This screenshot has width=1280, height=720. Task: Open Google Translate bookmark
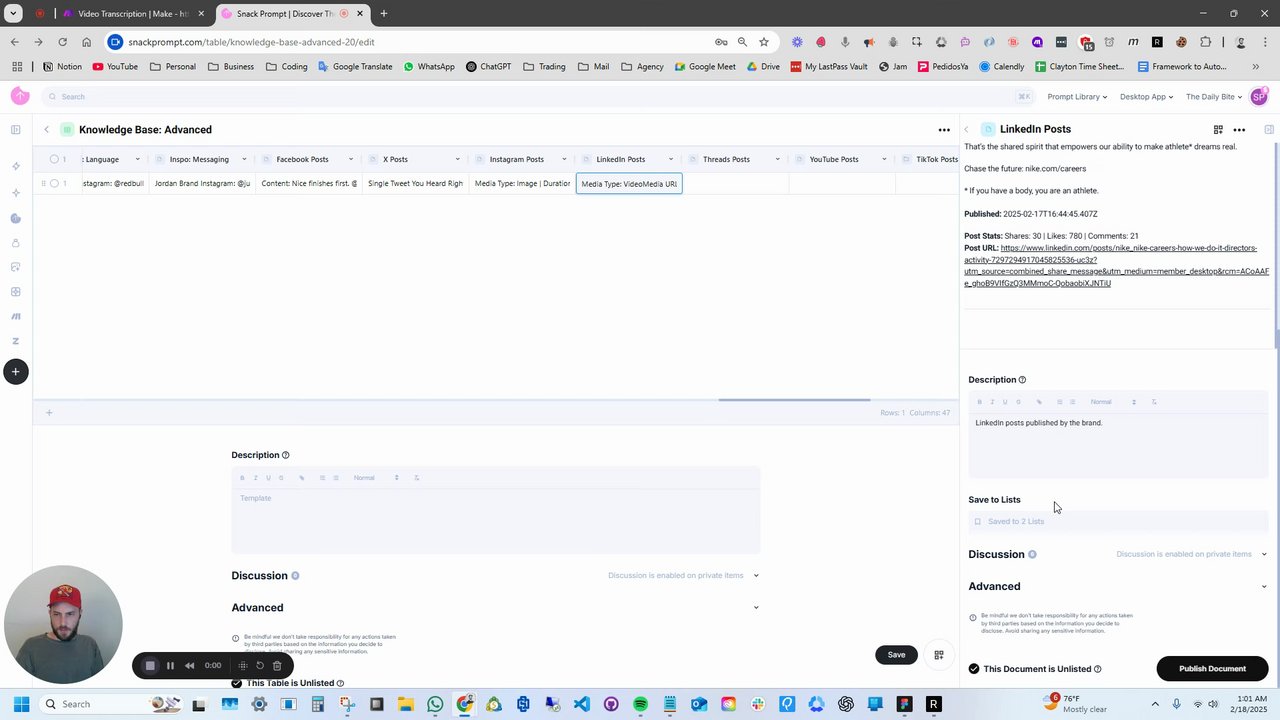[355, 67]
